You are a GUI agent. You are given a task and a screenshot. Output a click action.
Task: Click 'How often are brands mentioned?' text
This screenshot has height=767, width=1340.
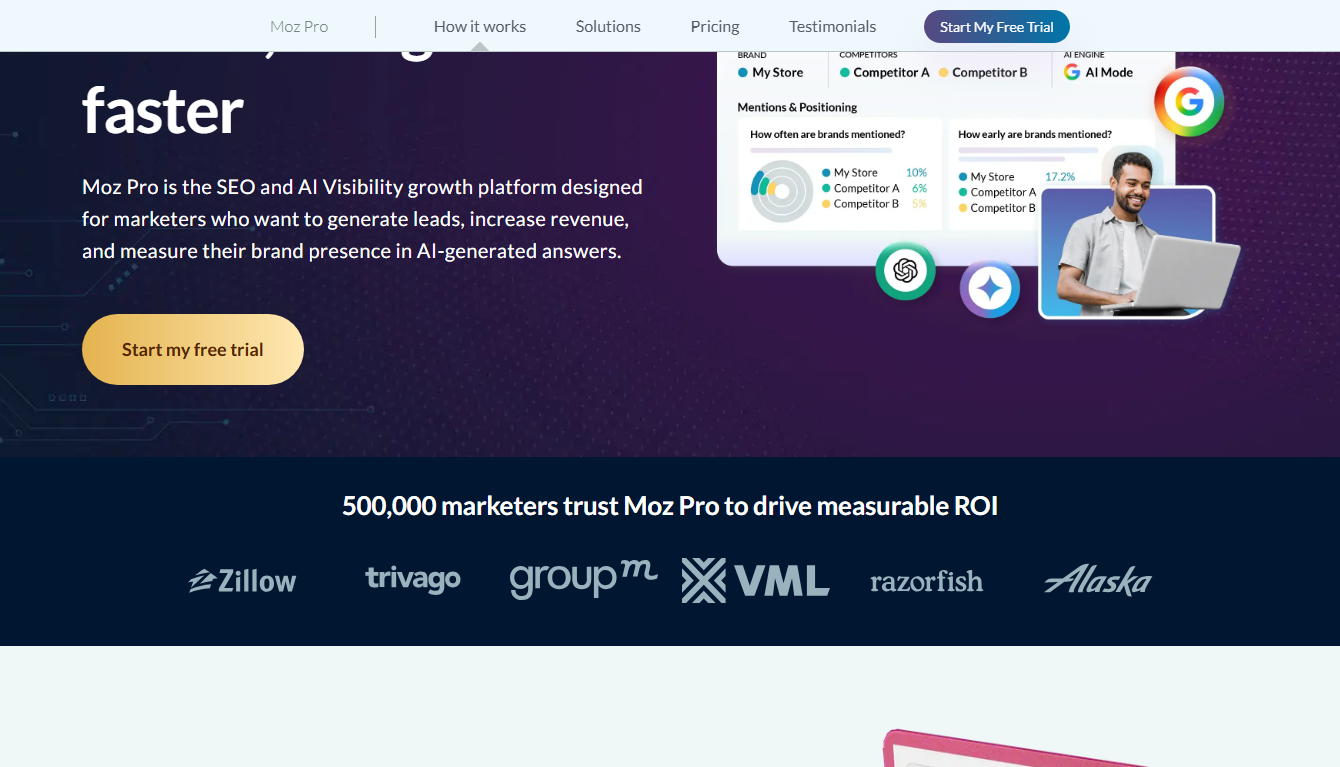[x=827, y=134]
